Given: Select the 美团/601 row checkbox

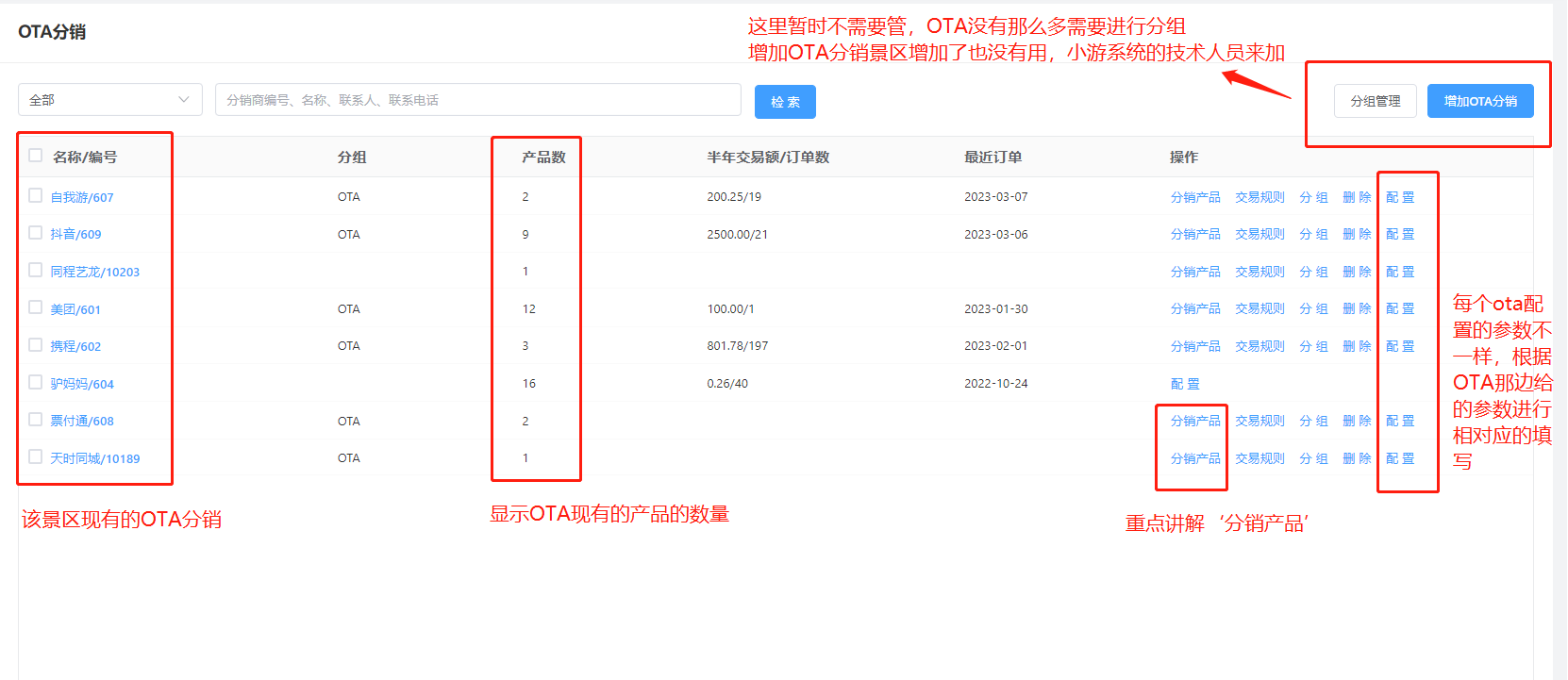Looking at the screenshot, I should (36, 307).
